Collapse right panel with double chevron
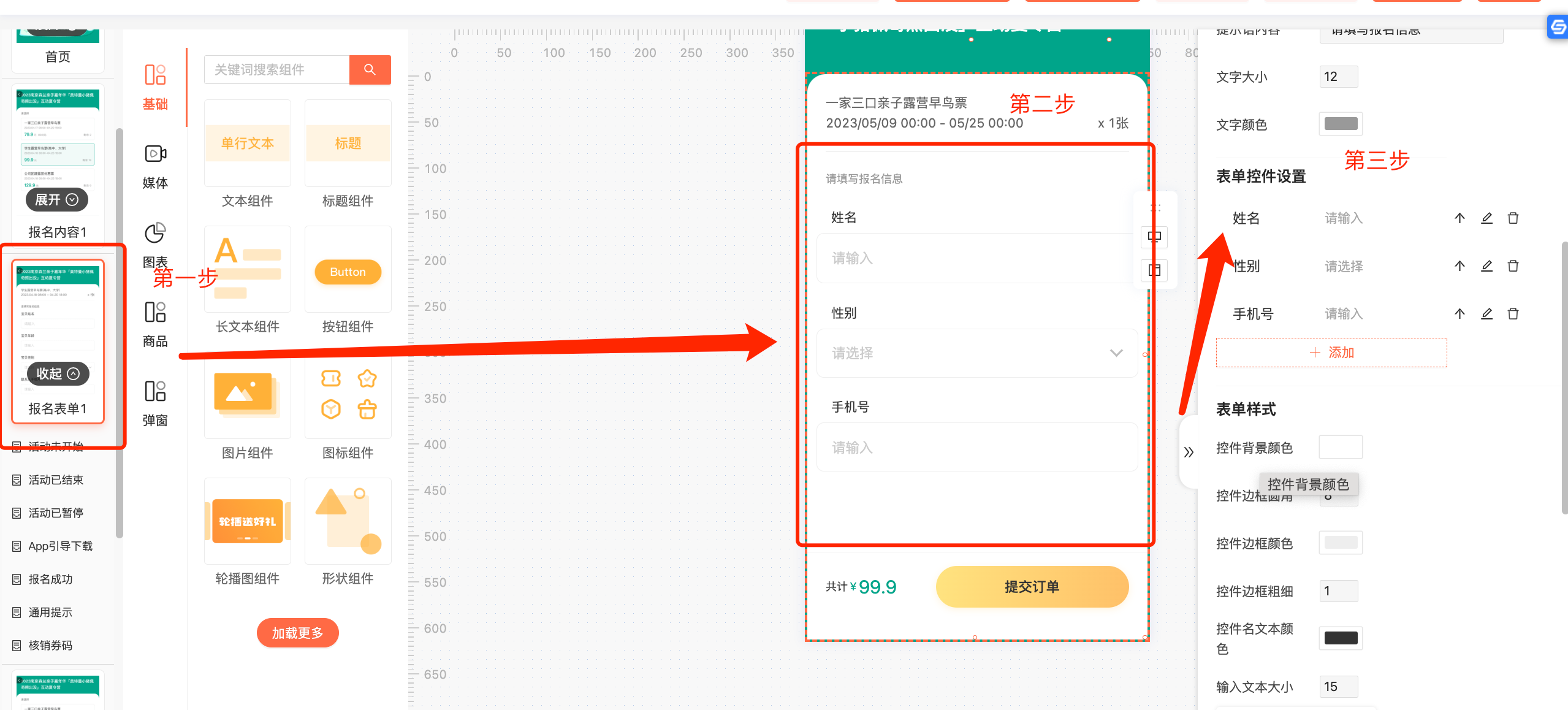 pos(1189,452)
